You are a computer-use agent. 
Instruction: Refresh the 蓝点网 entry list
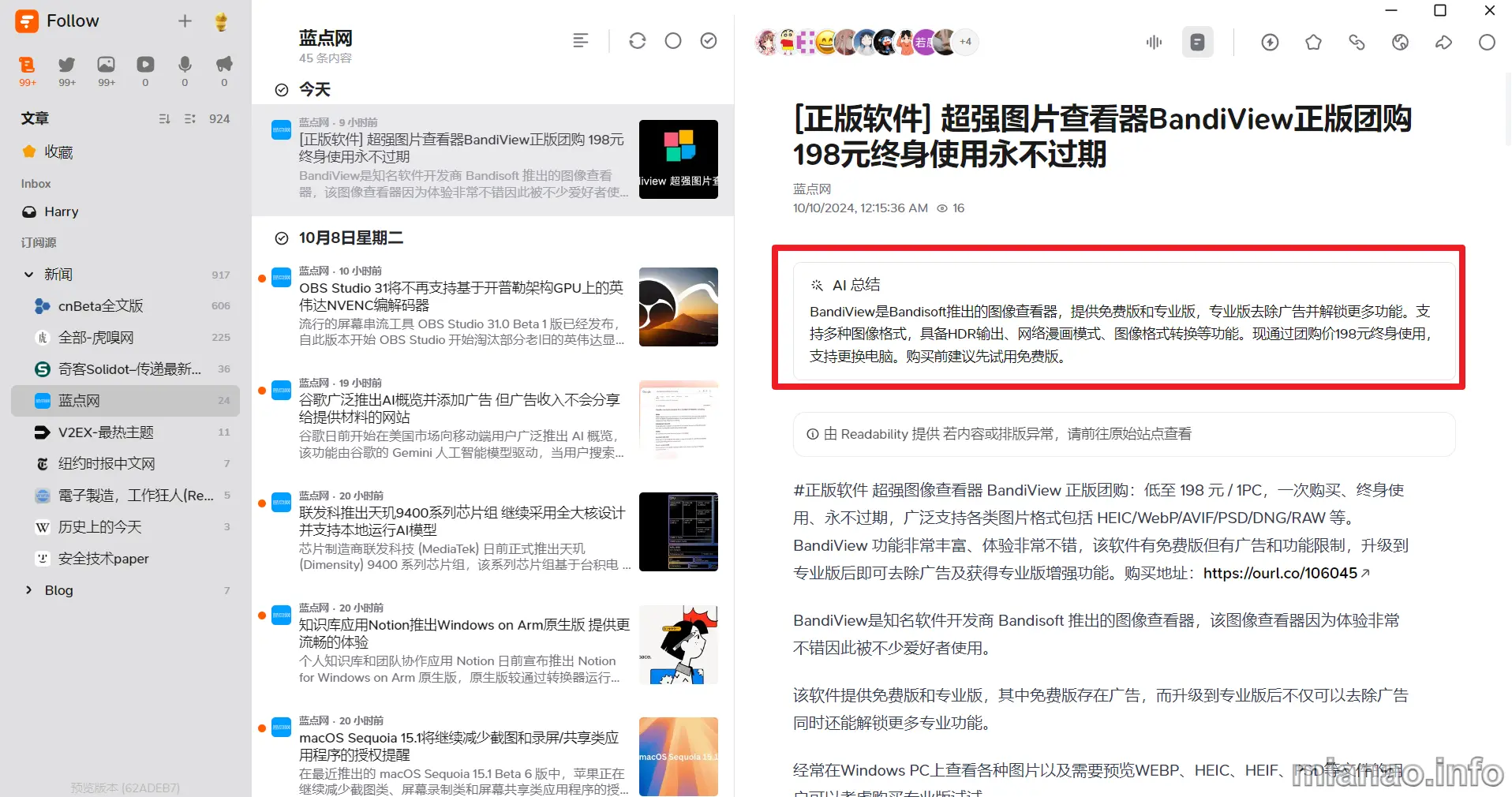(x=638, y=41)
